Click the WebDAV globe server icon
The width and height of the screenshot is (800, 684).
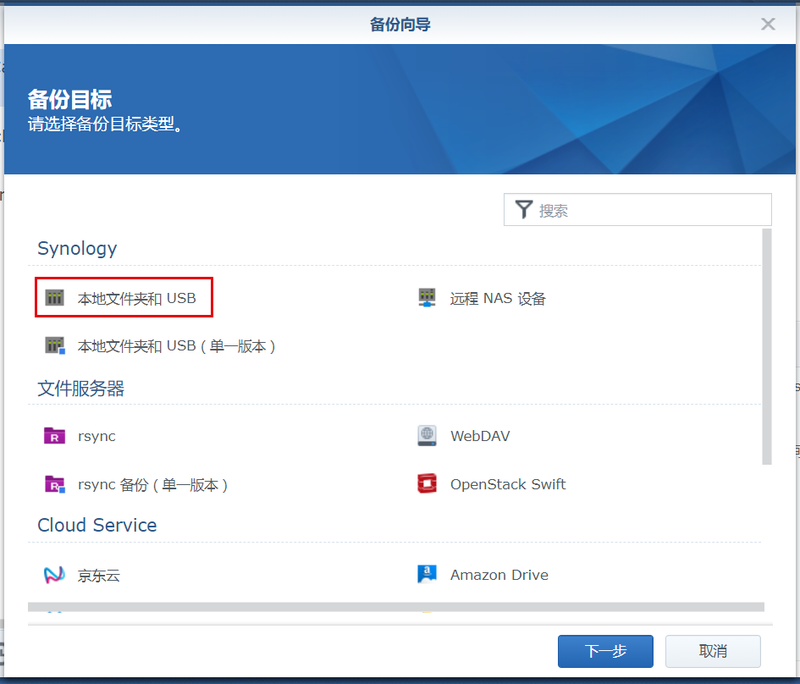tap(427, 436)
